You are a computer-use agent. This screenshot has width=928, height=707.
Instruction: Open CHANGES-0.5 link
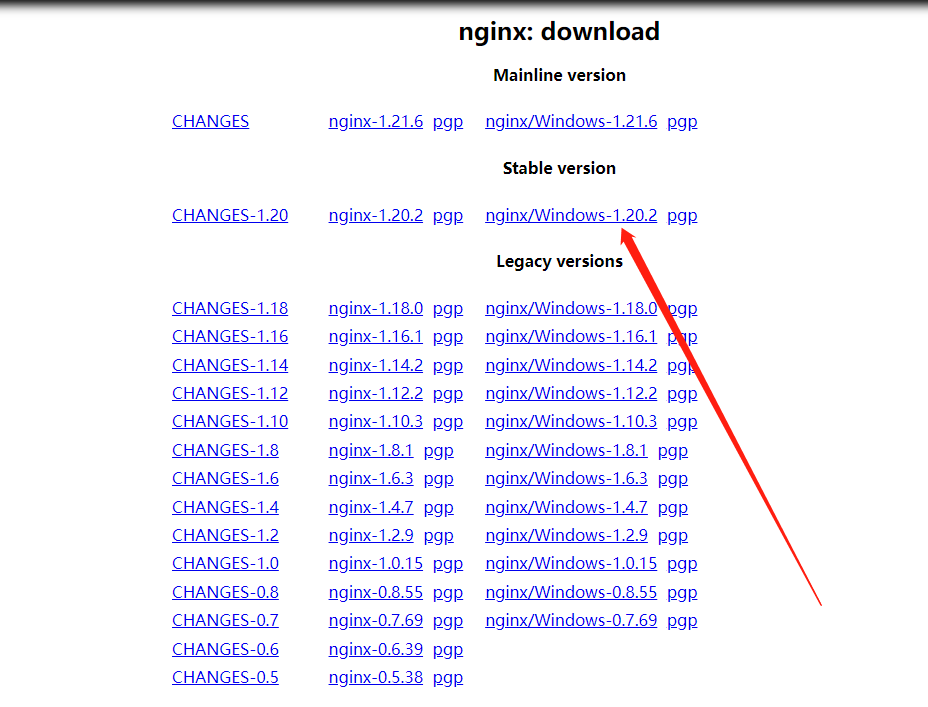point(225,677)
